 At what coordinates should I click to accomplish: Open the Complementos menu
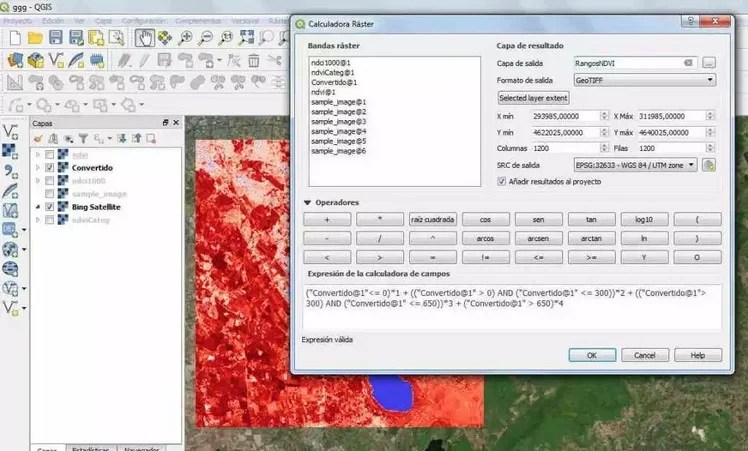[198, 21]
